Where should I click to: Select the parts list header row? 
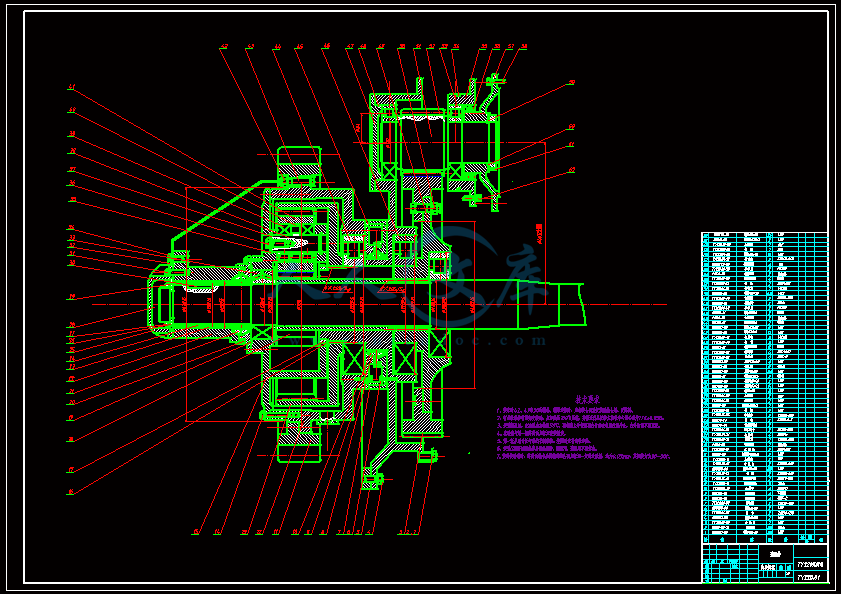click(x=765, y=539)
